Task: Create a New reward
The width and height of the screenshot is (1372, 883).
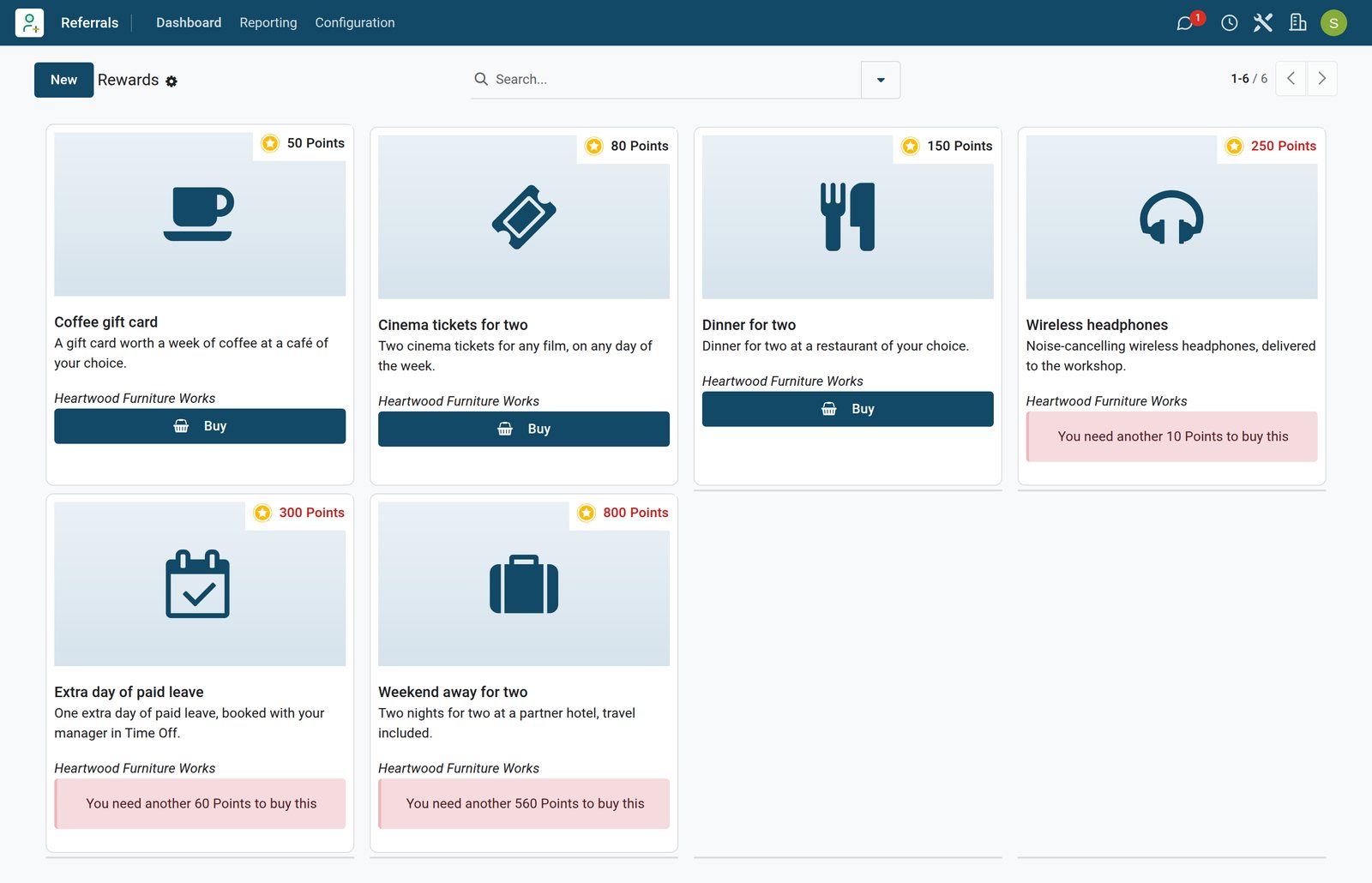Action: tap(64, 80)
